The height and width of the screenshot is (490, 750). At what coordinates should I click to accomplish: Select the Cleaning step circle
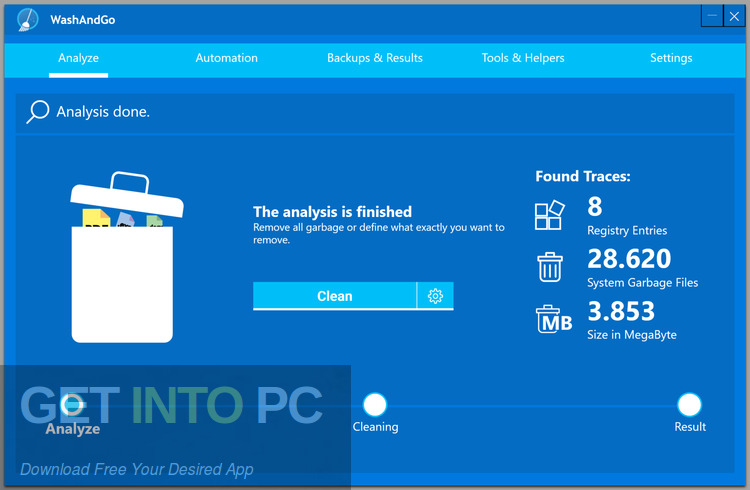click(375, 405)
